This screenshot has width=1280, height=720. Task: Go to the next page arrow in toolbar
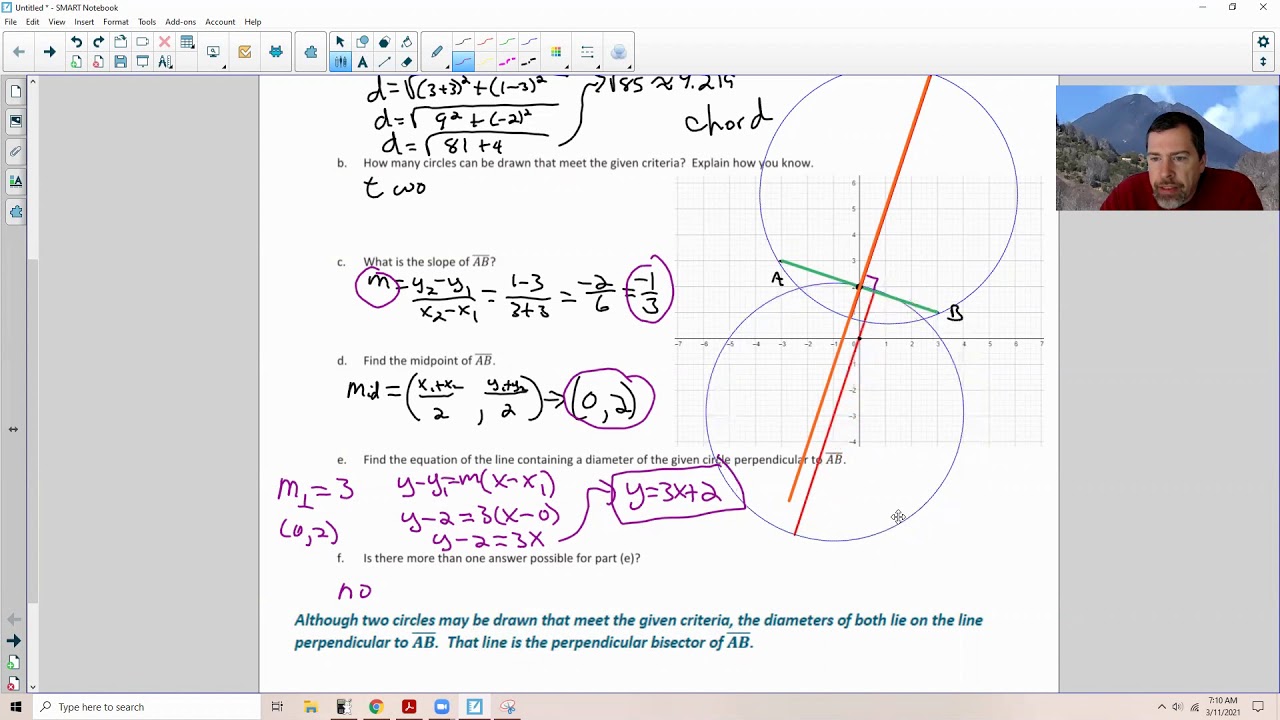click(49, 52)
